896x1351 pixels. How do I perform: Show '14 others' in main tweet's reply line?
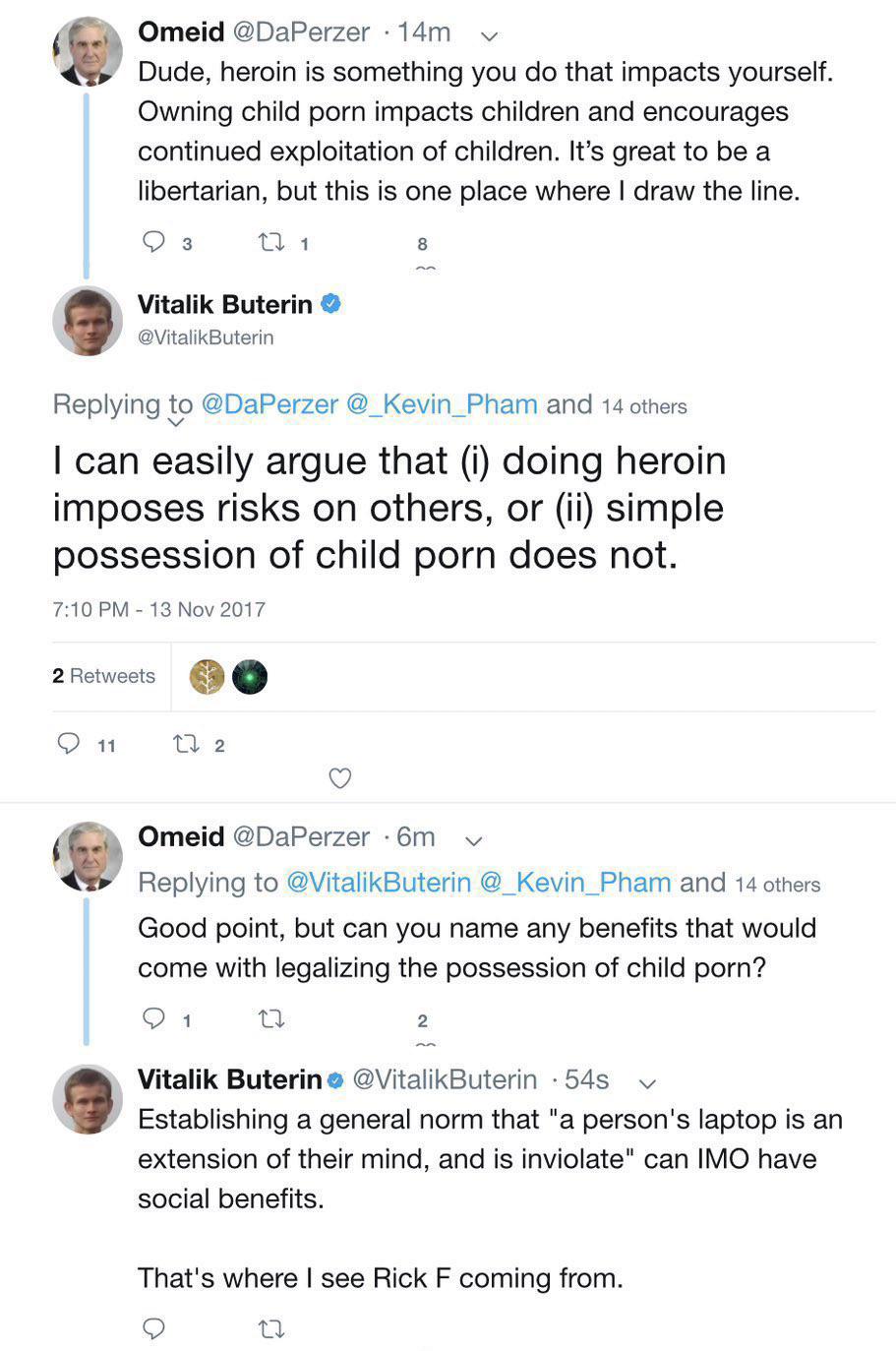click(x=643, y=406)
